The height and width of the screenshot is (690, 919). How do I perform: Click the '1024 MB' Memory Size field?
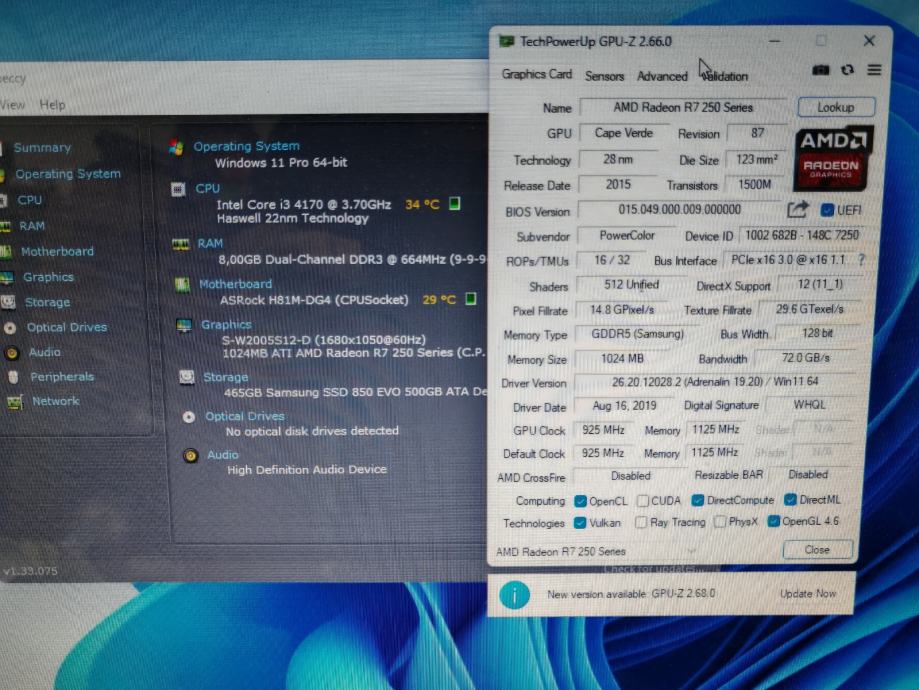click(622, 358)
